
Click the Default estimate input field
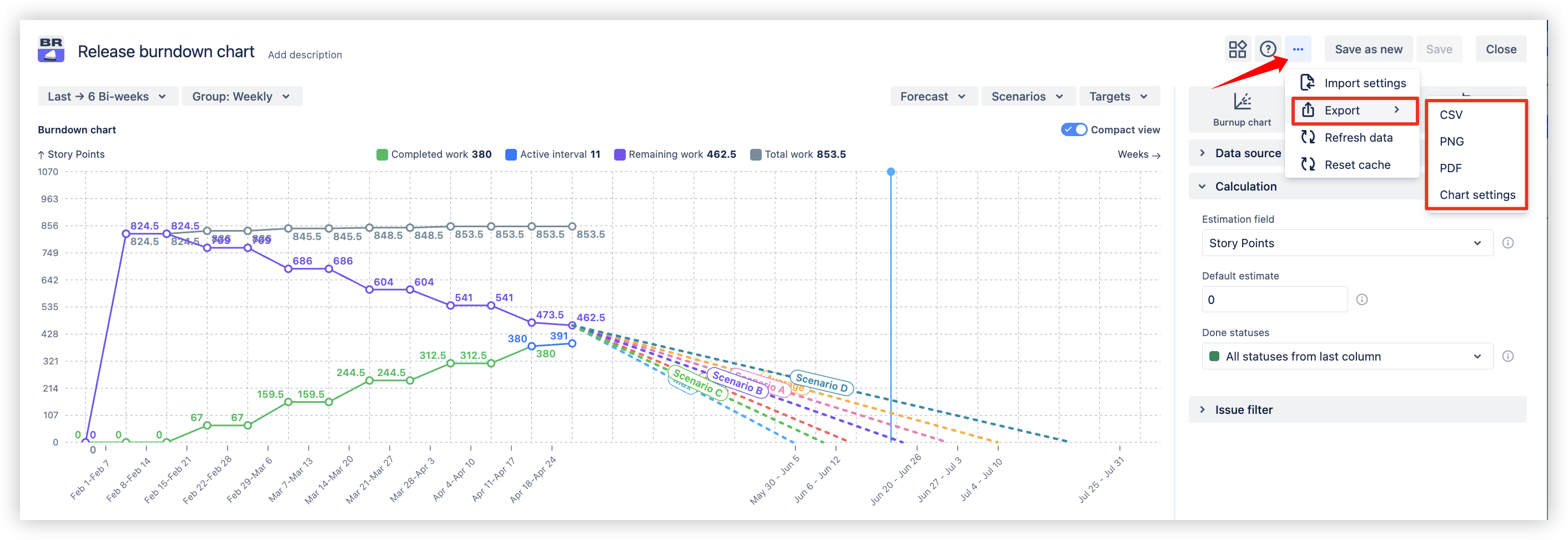pyautogui.click(x=1275, y=299)
